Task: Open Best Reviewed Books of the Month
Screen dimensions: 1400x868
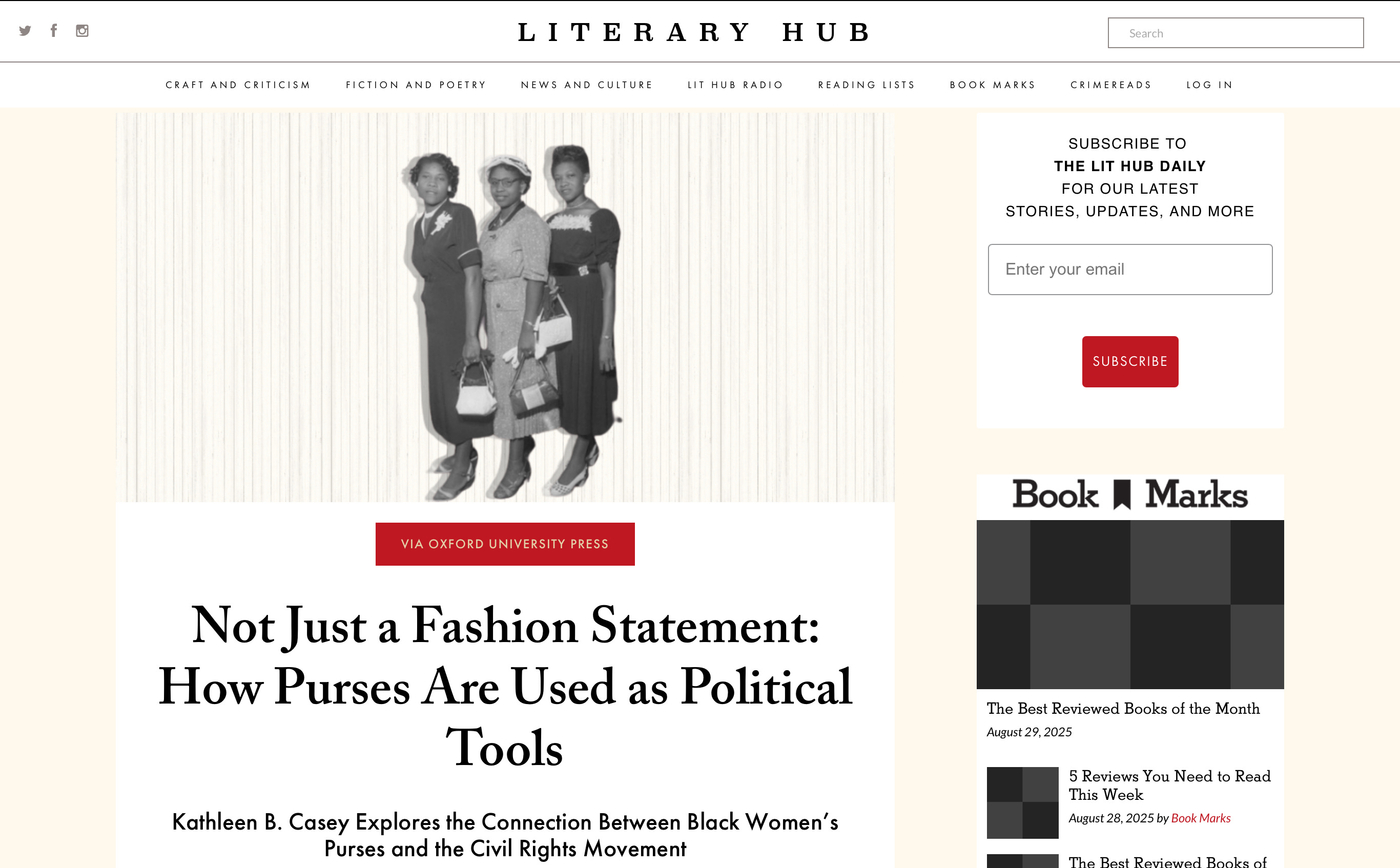Action: pos(1122,709)
